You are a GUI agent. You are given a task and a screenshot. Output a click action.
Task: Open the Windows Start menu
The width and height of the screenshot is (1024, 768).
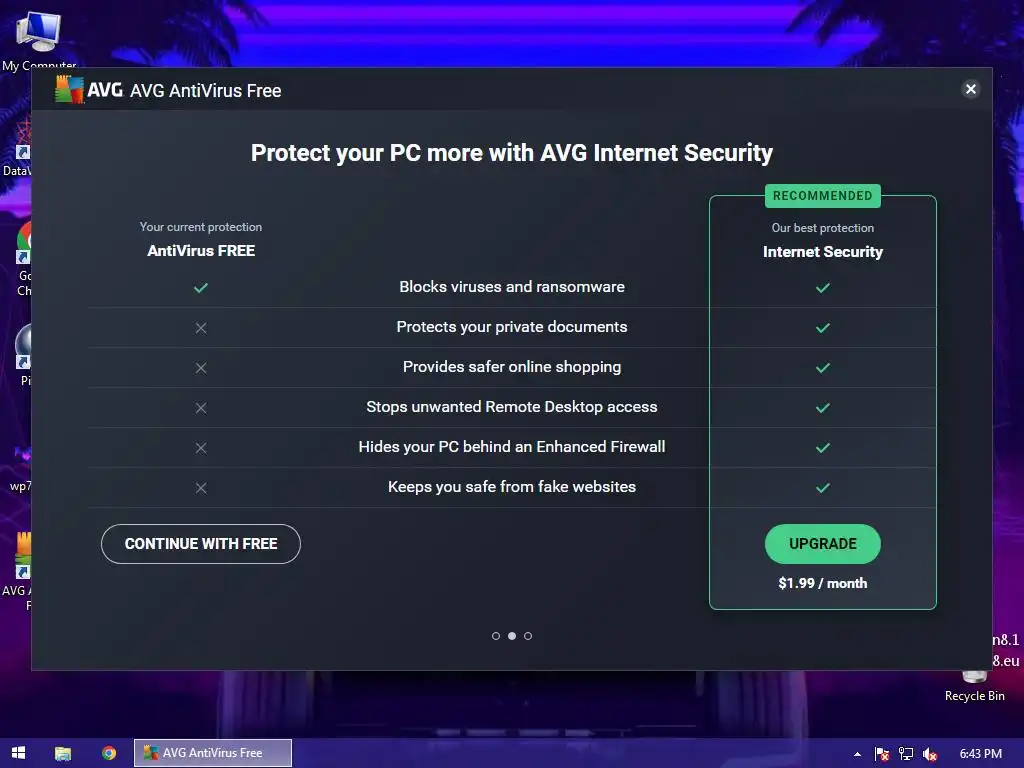coord(18,753)
